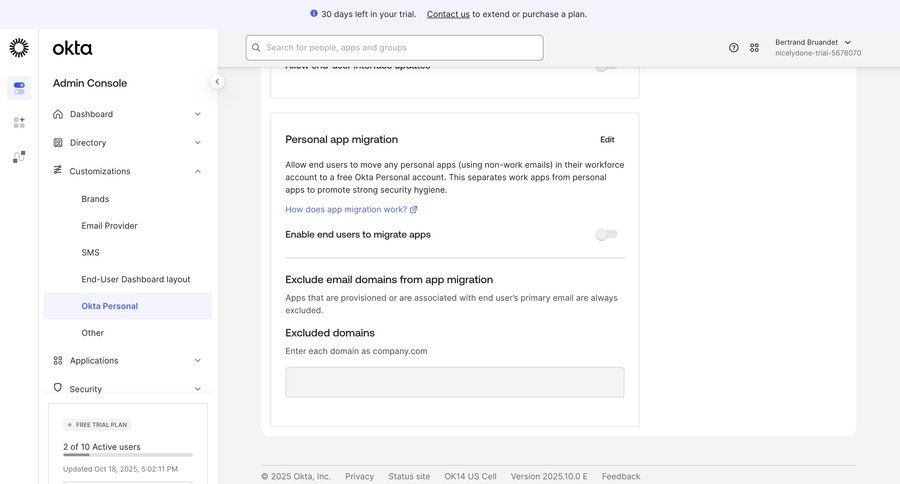Click the search magnifier icon
The image size is (900, 484).
pyautogui.click(x=256, y=48)
